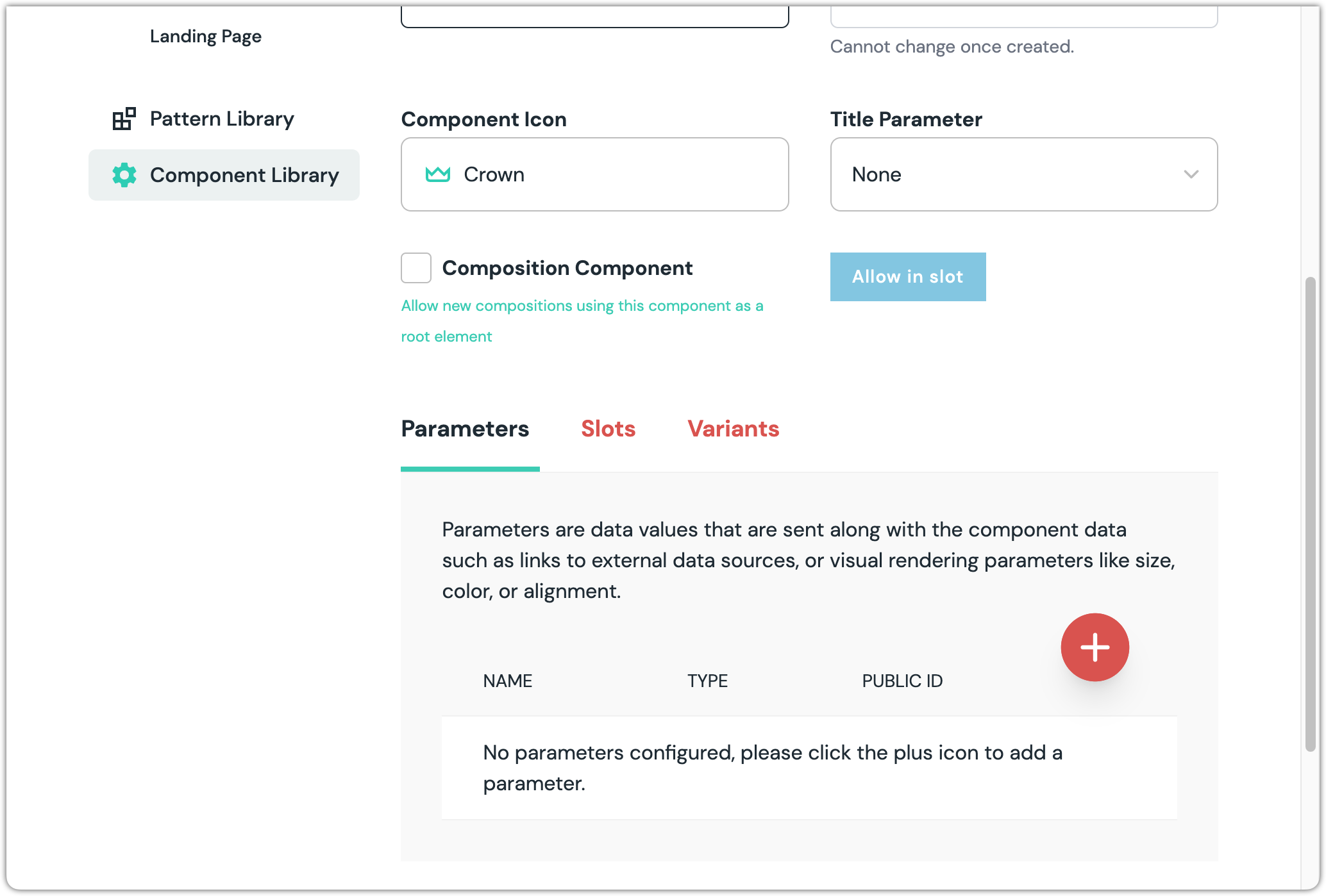Enable the Composition Component checkbox
This screenshot has width=1326, height=896.
(416, 268)
